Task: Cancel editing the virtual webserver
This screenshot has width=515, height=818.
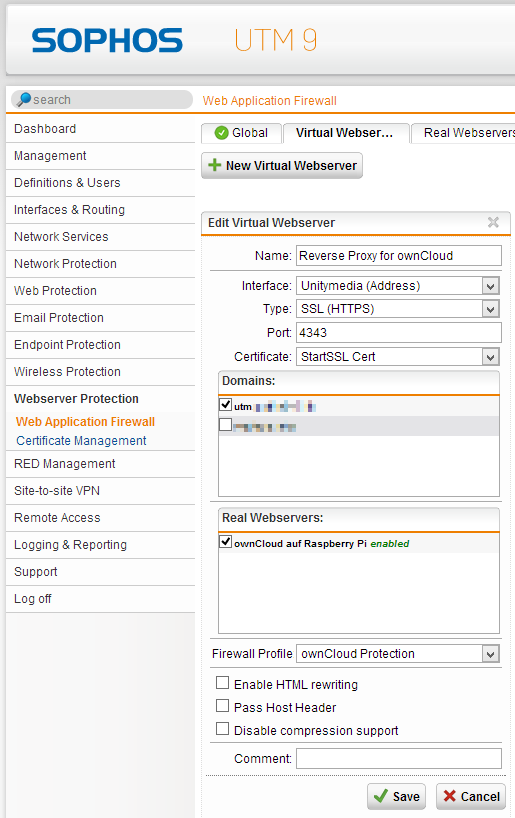Action: click(x=471, y=797)
